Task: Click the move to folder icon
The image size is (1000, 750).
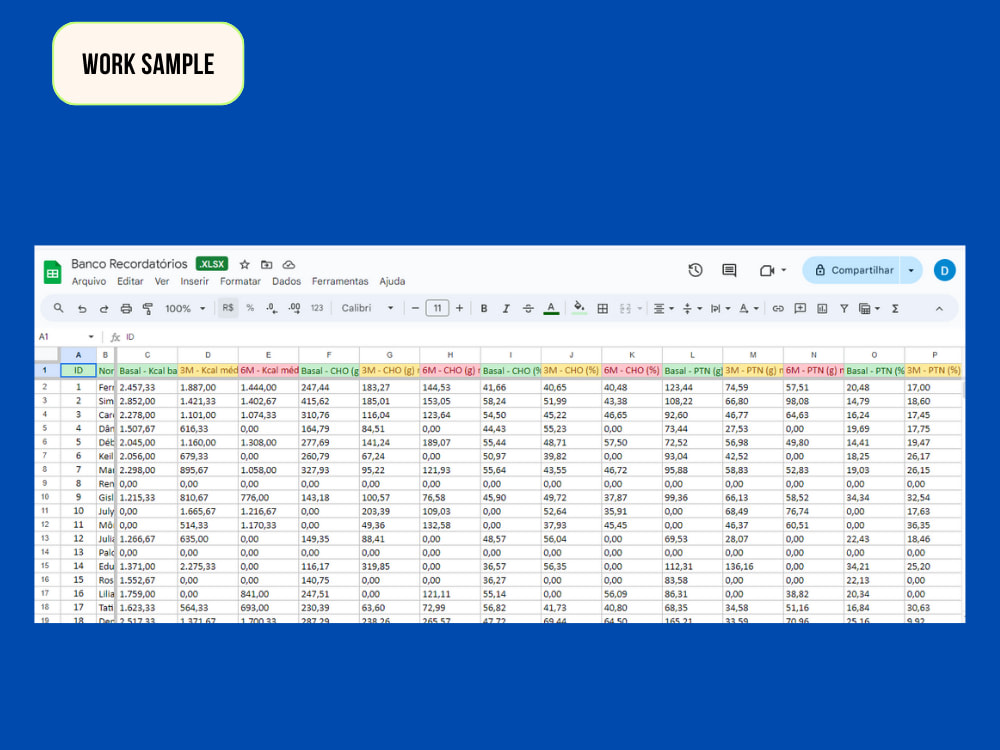Action: (267, 264)
